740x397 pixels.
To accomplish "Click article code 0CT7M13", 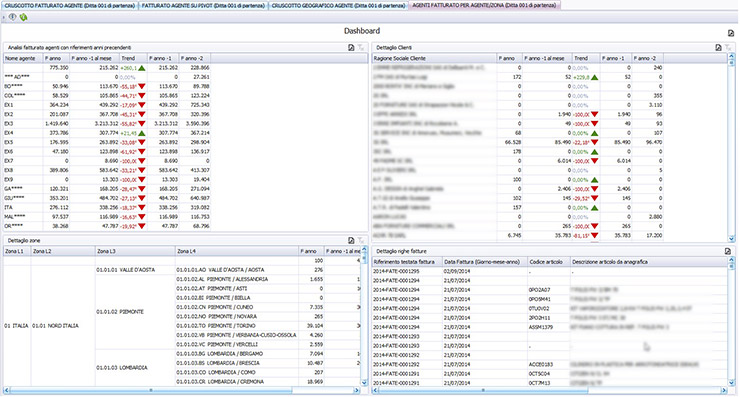I will point(540,383).
